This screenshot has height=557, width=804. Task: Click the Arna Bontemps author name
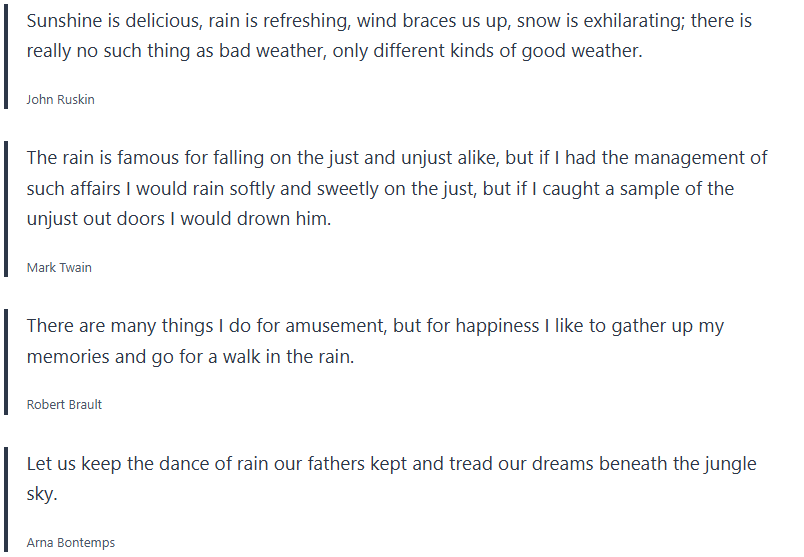click(x=70, y=543)
